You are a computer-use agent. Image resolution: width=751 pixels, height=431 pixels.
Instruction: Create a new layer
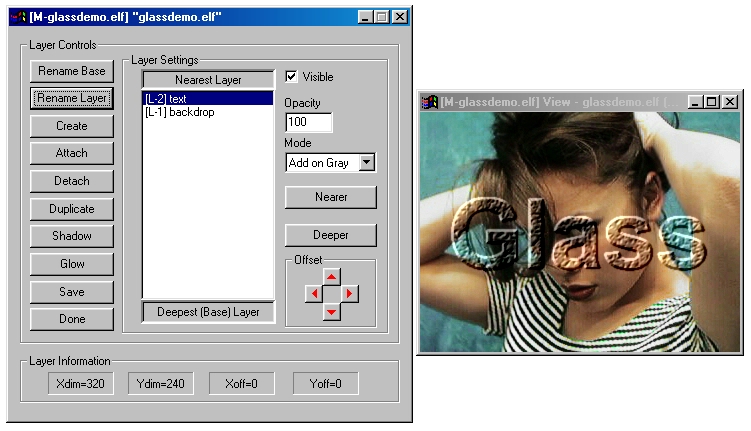[x=71, y=126]
